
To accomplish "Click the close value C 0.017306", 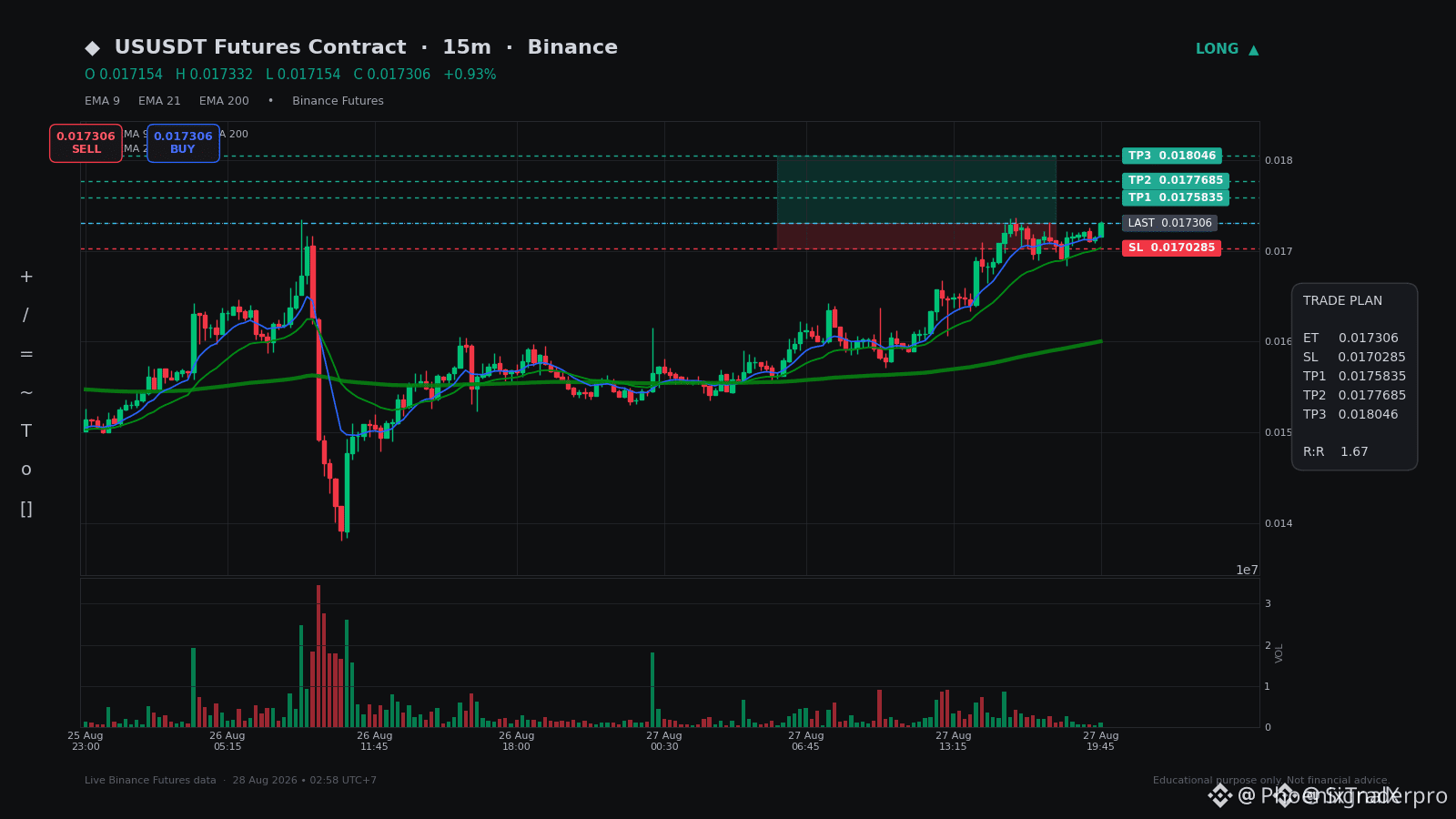I will point(392,75).
